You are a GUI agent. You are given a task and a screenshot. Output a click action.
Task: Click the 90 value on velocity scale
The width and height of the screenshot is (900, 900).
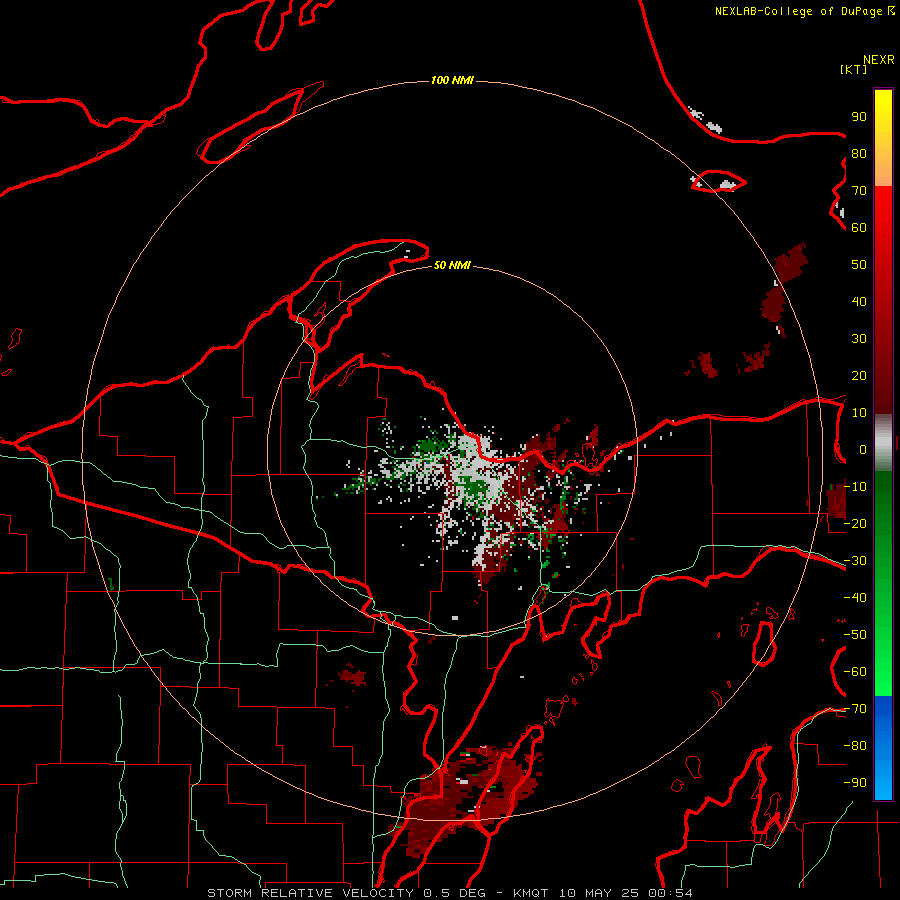tap(859, 117)
